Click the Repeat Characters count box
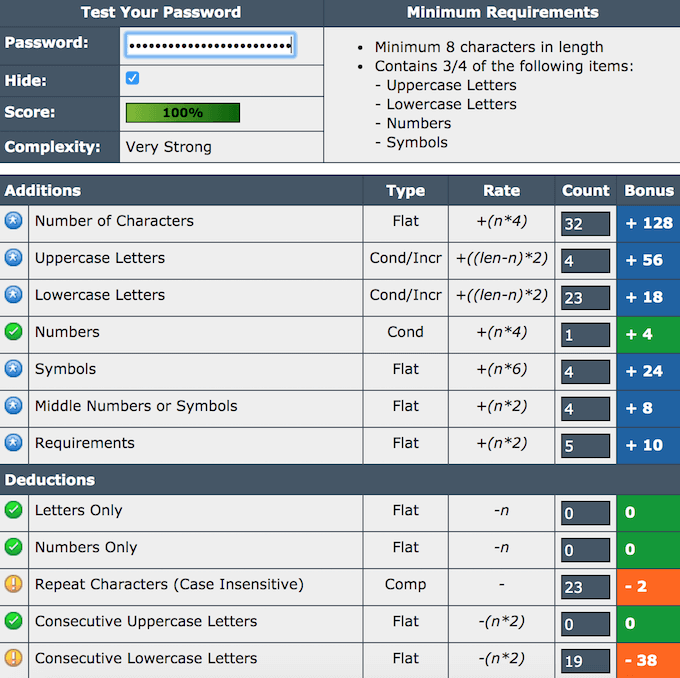This screenshot has height=678, width=680. point(585,587)
